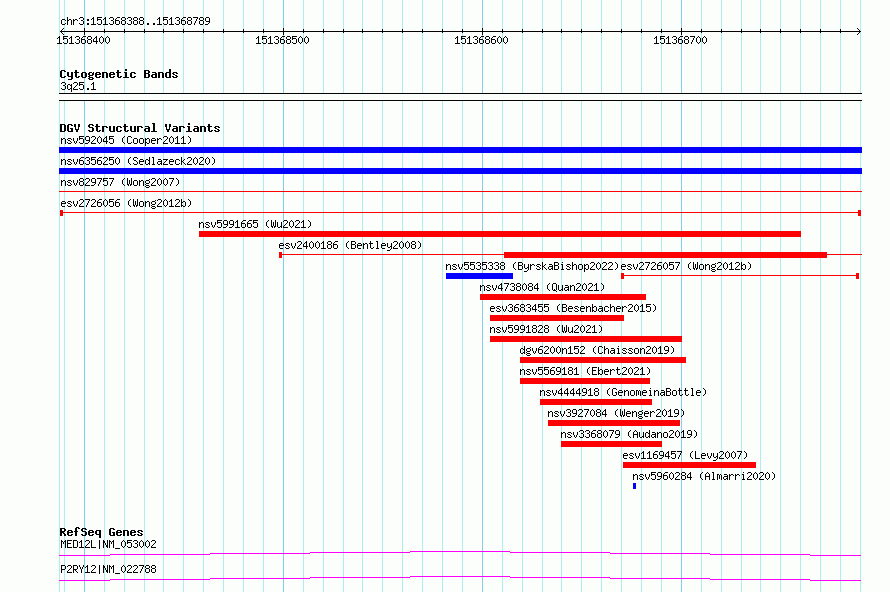Click ruler position 151368700

(680, 40)
